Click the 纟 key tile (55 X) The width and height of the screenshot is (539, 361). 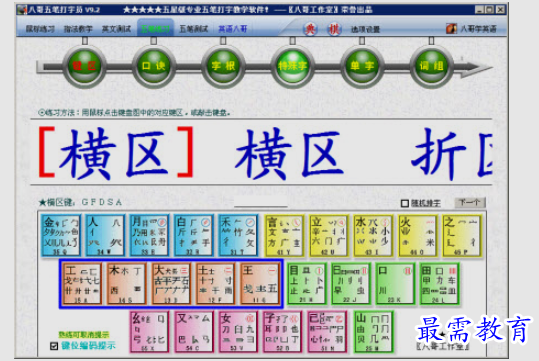pos(150,332)
